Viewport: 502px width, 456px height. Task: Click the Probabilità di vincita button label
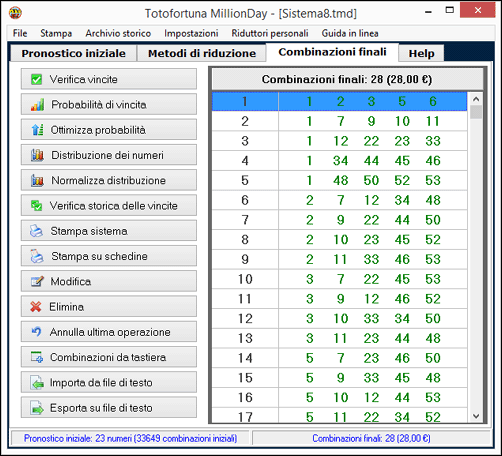(99, 105)
